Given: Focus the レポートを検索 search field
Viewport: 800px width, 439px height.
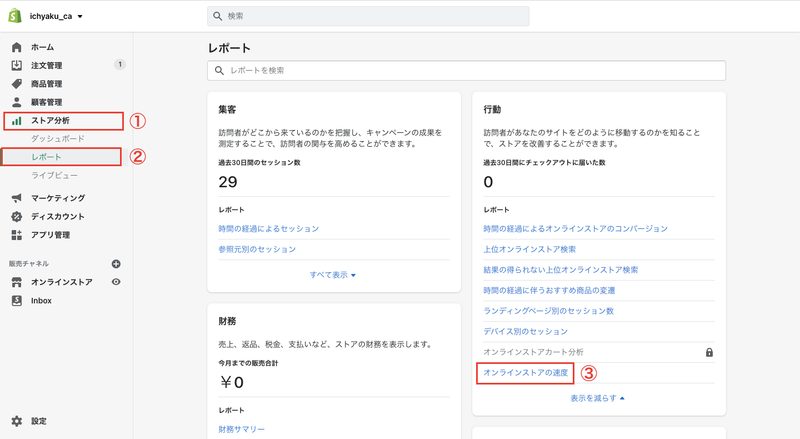Looking at the screenshot, I should 466,70.
